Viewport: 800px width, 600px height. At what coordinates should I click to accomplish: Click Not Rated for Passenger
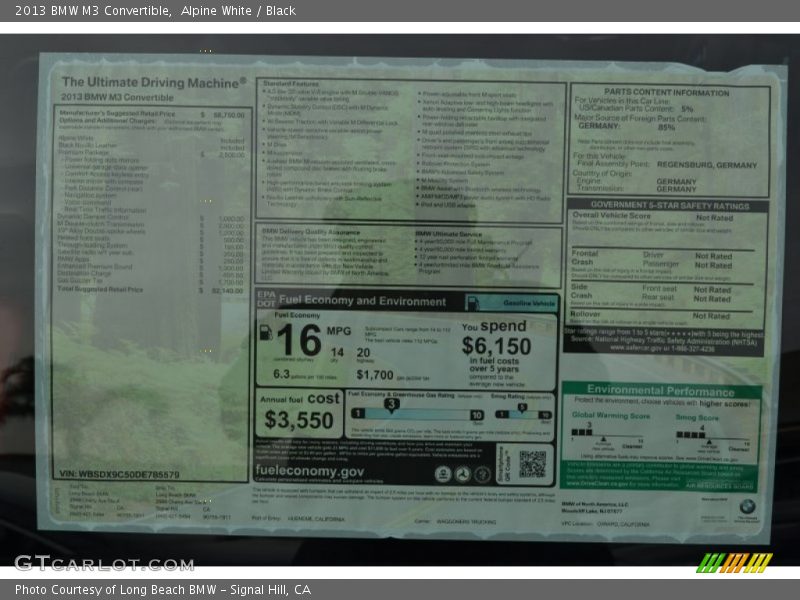713,265
